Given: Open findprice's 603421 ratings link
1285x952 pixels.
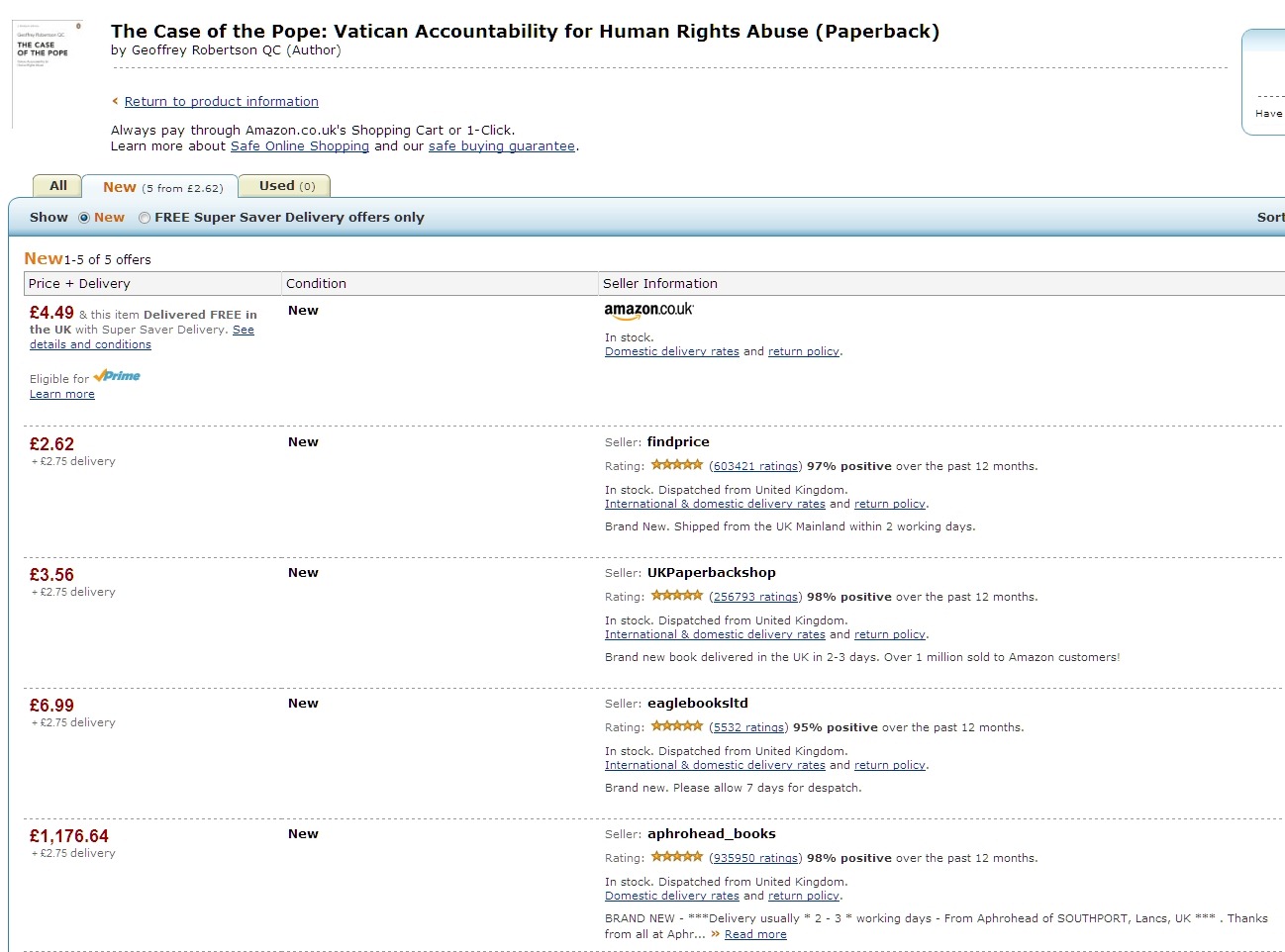Looking at the screenshot, I should [755, 466].
